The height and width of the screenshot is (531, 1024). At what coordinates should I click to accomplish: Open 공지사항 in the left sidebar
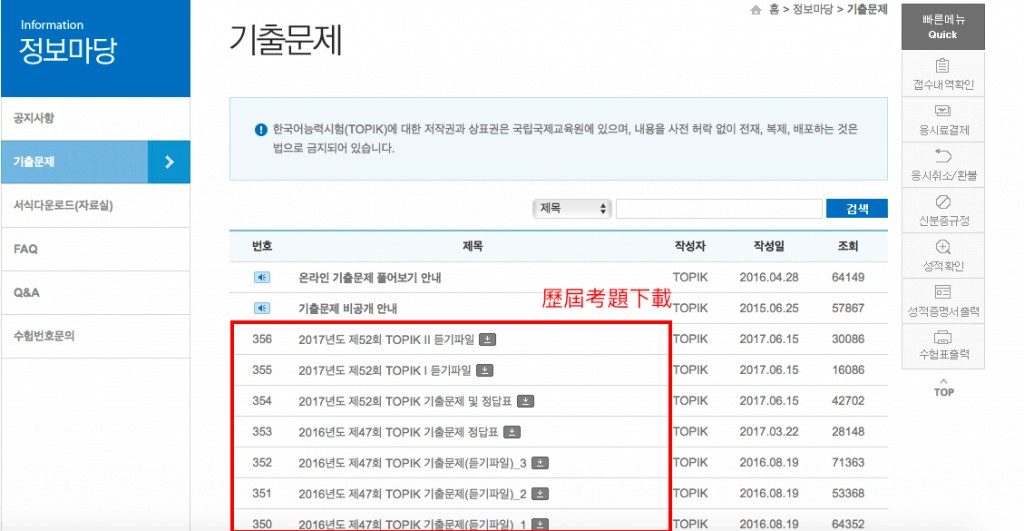[x=34, y=119]
